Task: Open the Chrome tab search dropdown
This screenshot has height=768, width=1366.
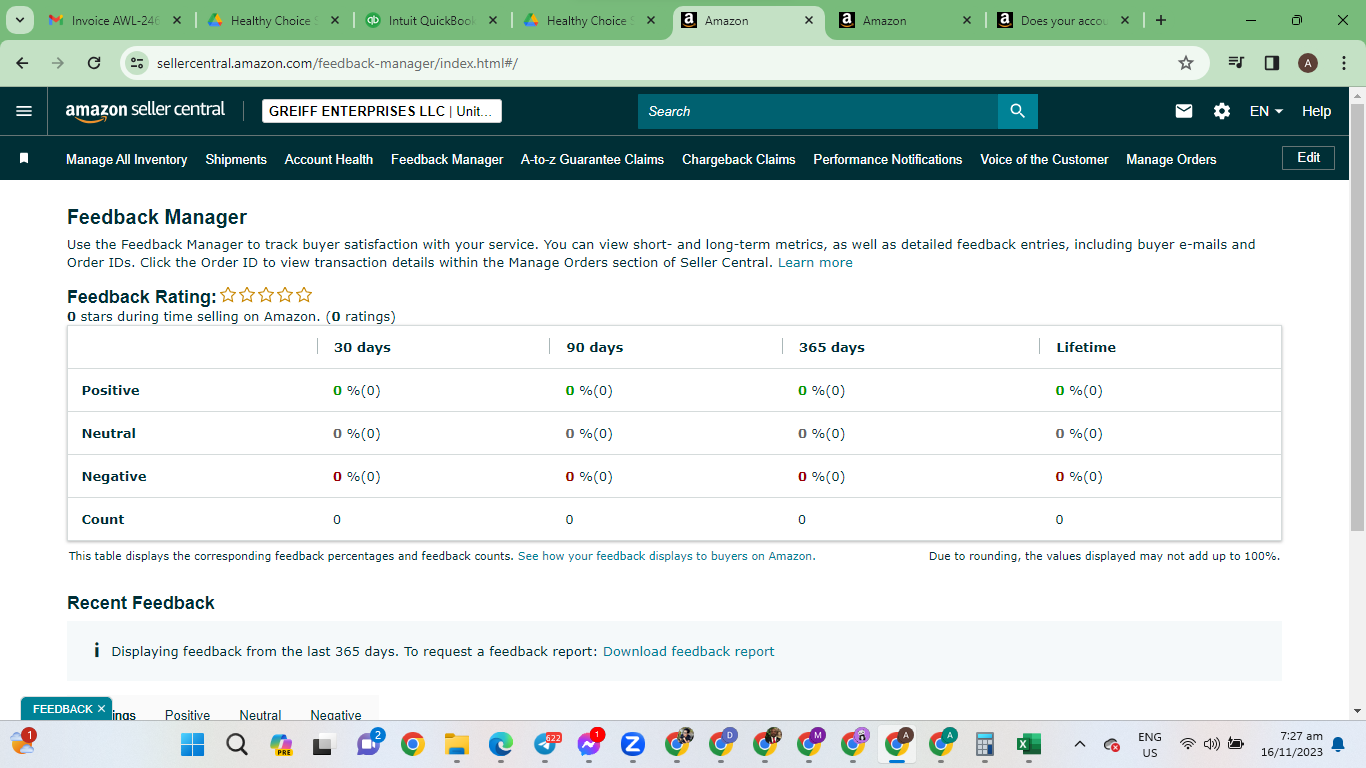Action: 19,20
